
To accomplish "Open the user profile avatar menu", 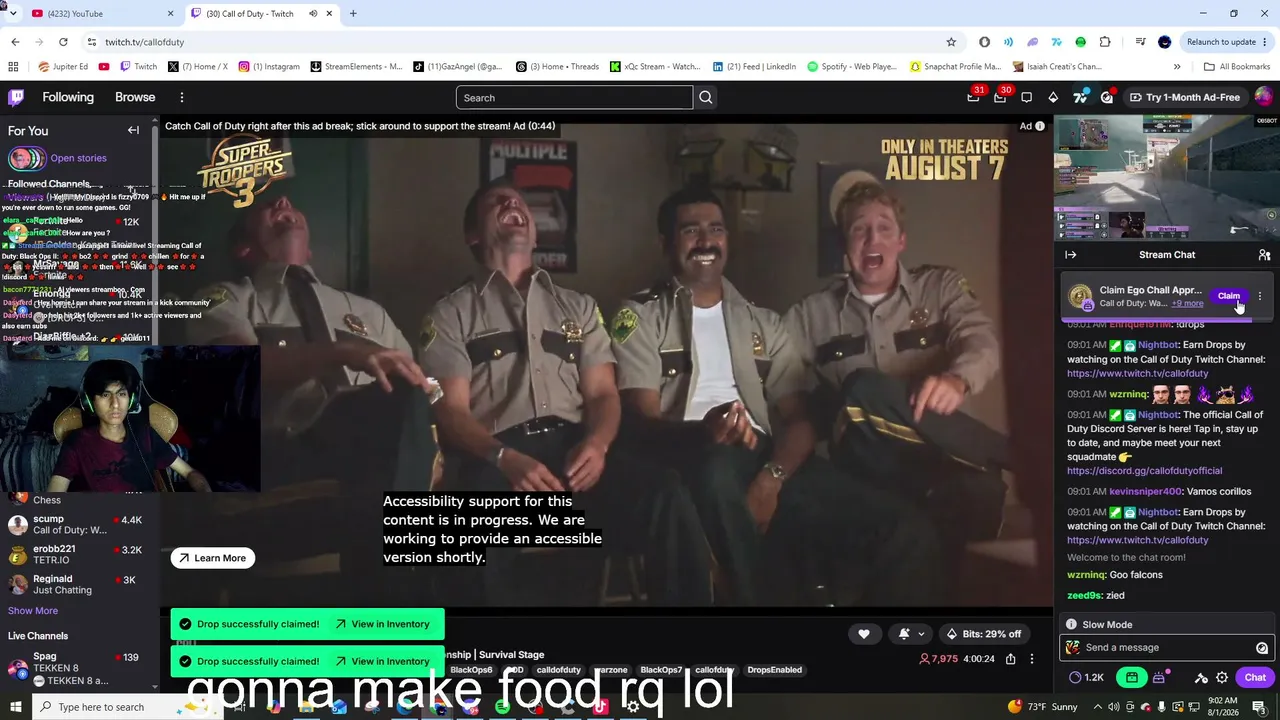I will [x=1263, y=97].
